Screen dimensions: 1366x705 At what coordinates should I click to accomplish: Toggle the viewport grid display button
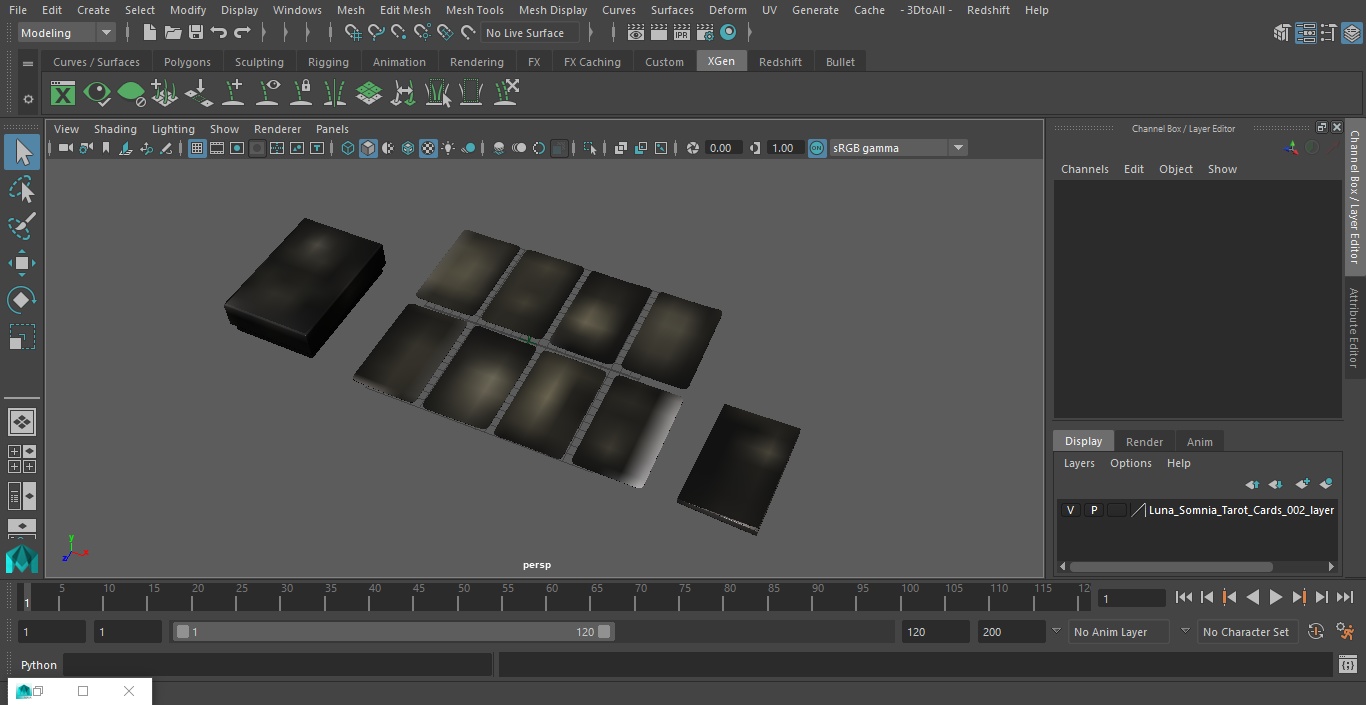pyautogui.click(x=197, y=148)
